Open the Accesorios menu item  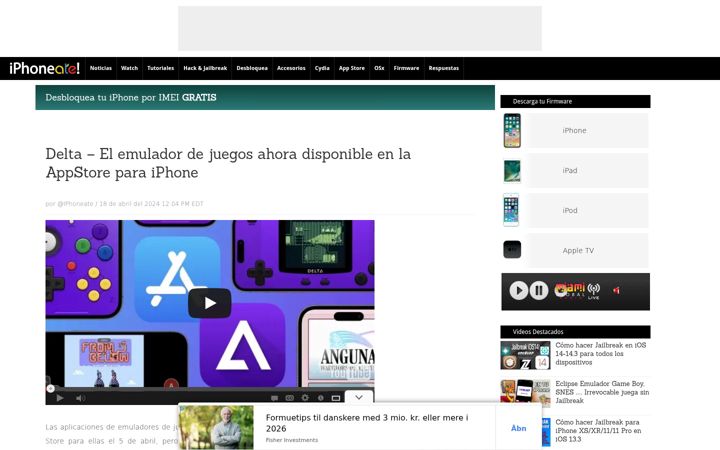tap(291, 68)
